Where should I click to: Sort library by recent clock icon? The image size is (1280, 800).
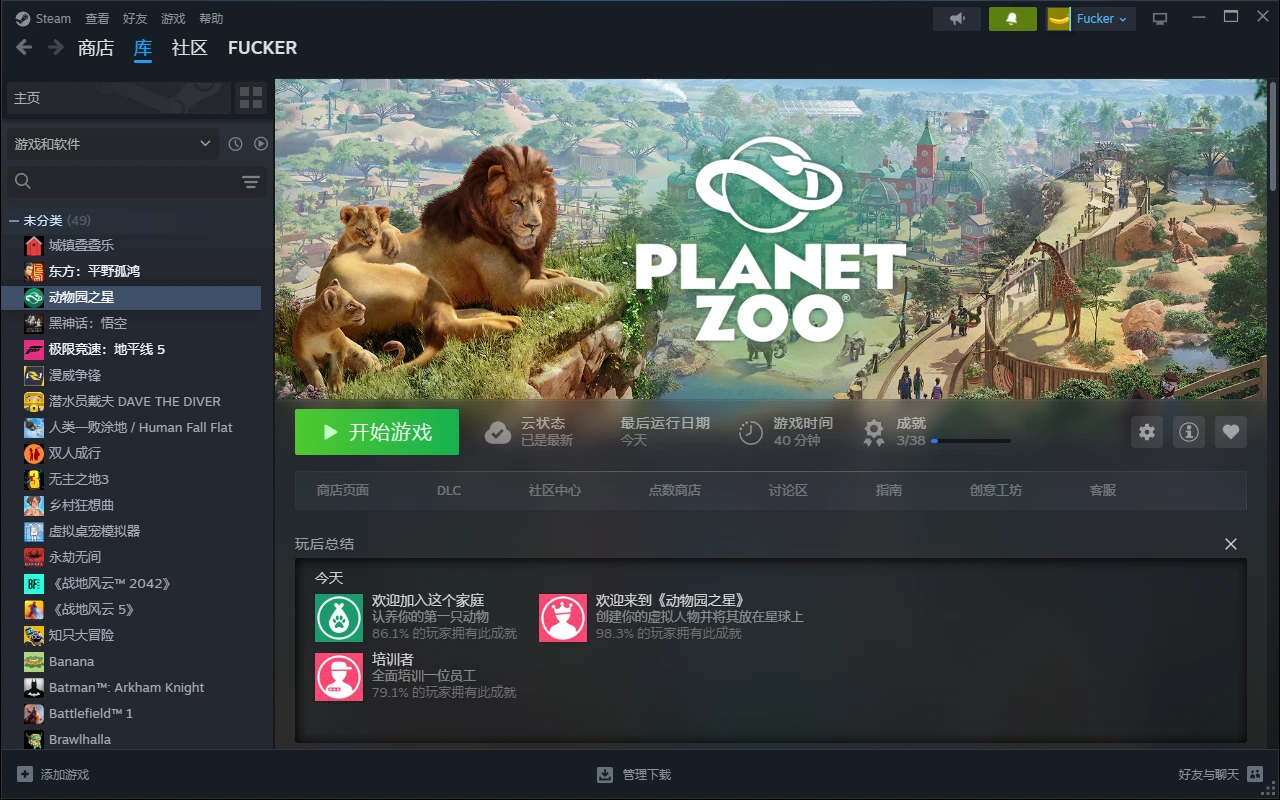point(235,144)
